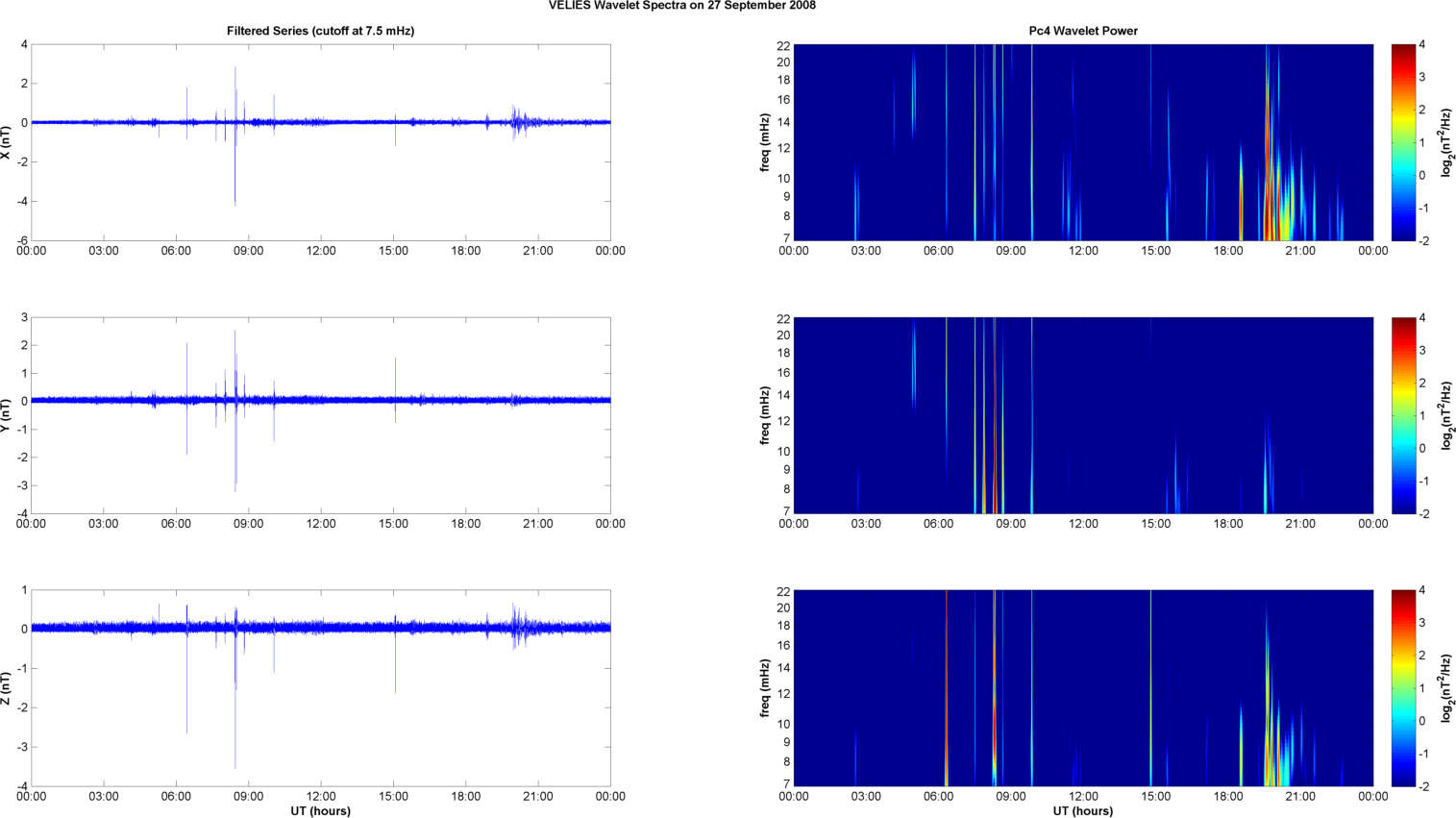Select the X component filtered time series plot
Viewport: 1456px width, 818px height.
click(320, 142)
